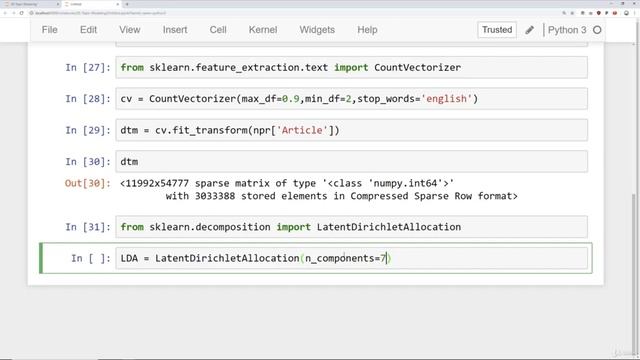Screen dimensions: 640x360
Task: Select the empty In [ ] prompt label
Action: (91, 258)
